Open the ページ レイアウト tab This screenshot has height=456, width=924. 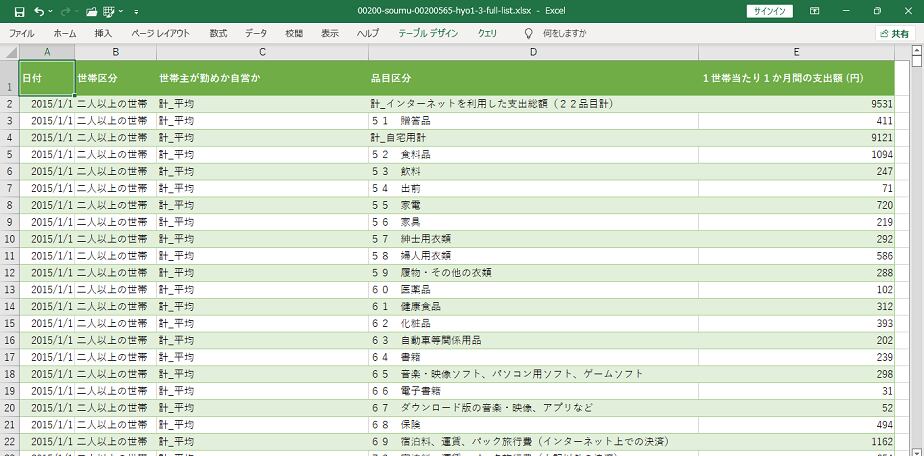(160, 34)
